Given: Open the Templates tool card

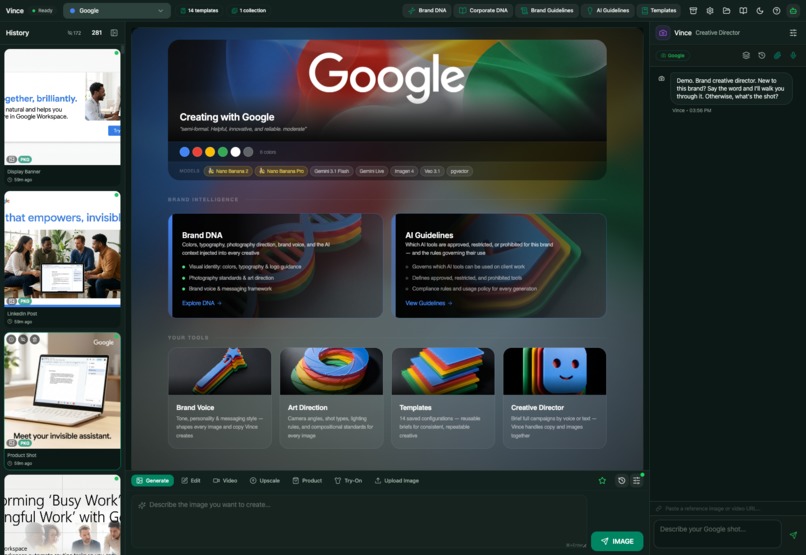Looking at the screenshot, I should click(x=443, y=398).
